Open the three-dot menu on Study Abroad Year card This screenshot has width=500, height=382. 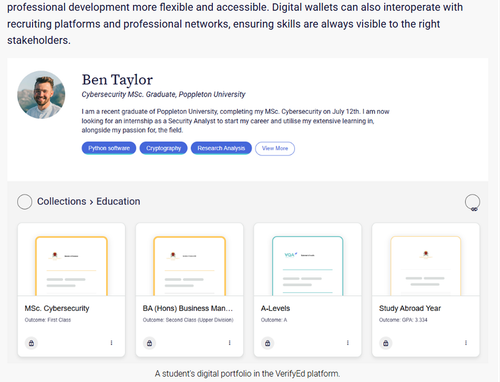pyautogui.click(x=466, y=343)
